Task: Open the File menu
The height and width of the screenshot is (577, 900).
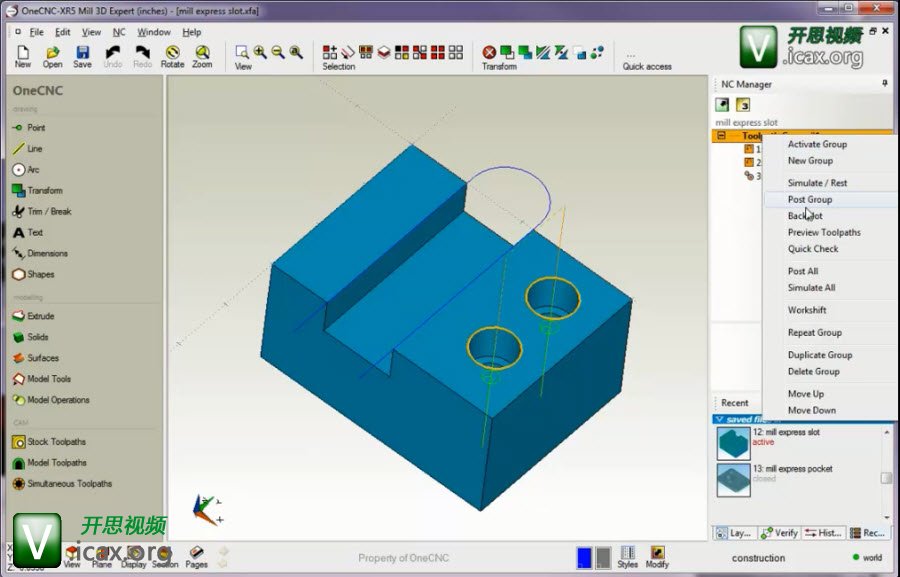Action: tap(36, 32)
